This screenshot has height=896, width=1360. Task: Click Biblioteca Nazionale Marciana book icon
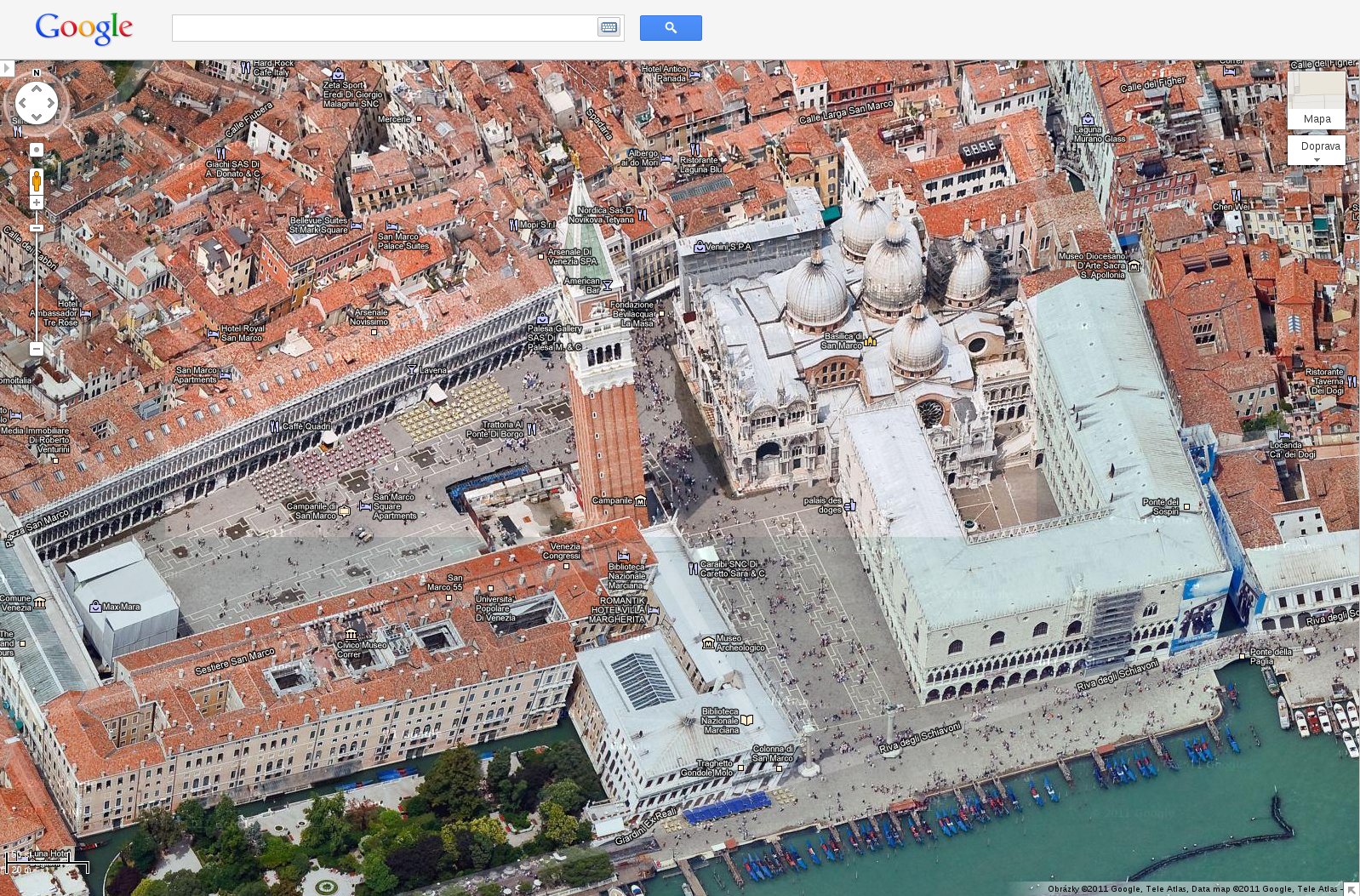click(x=747, y=720)
